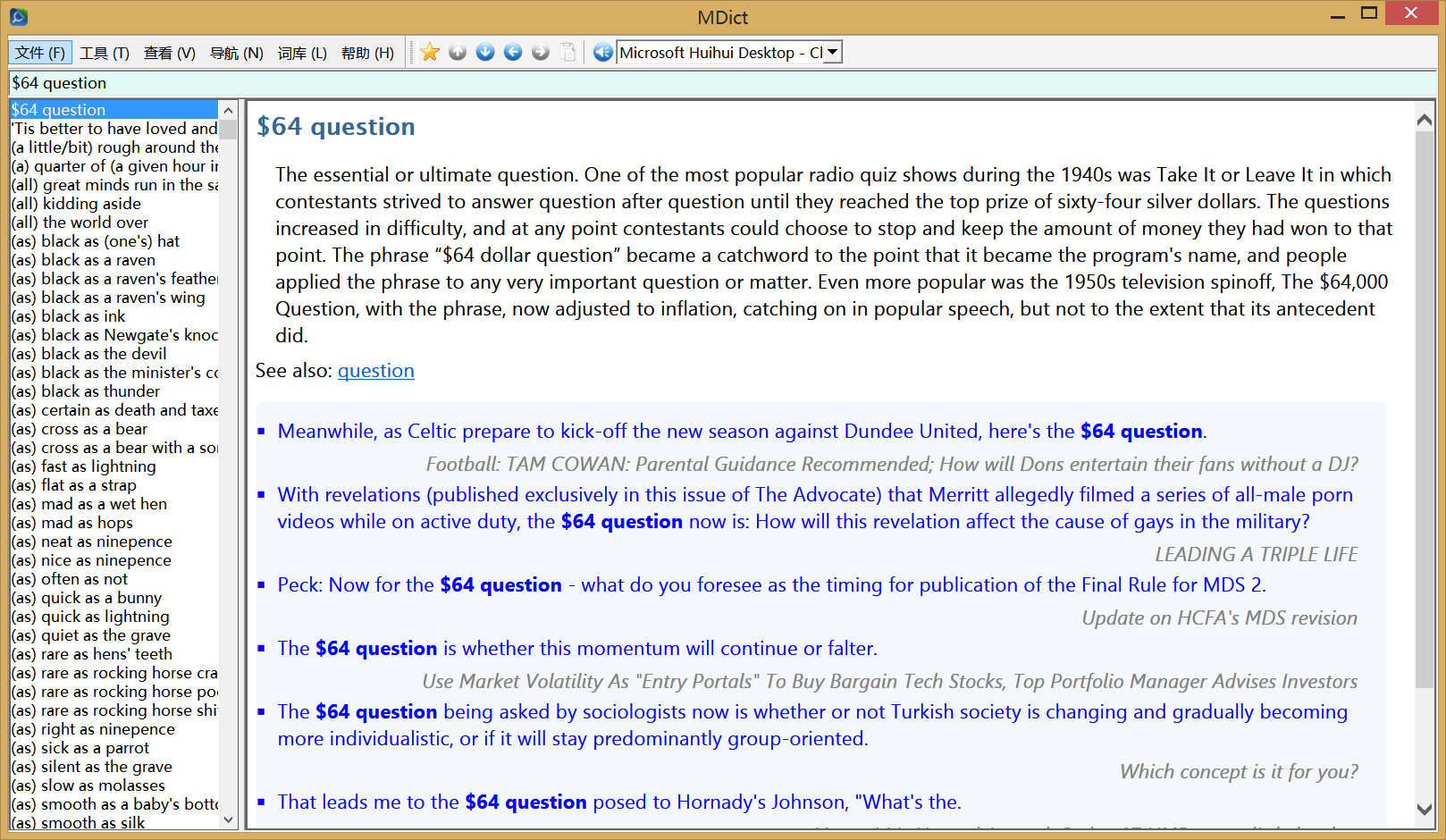Click the 'Peck: Now for the' example sentence
The width and height of the screenshot is (1446, 840).
[x=771, y=585]
